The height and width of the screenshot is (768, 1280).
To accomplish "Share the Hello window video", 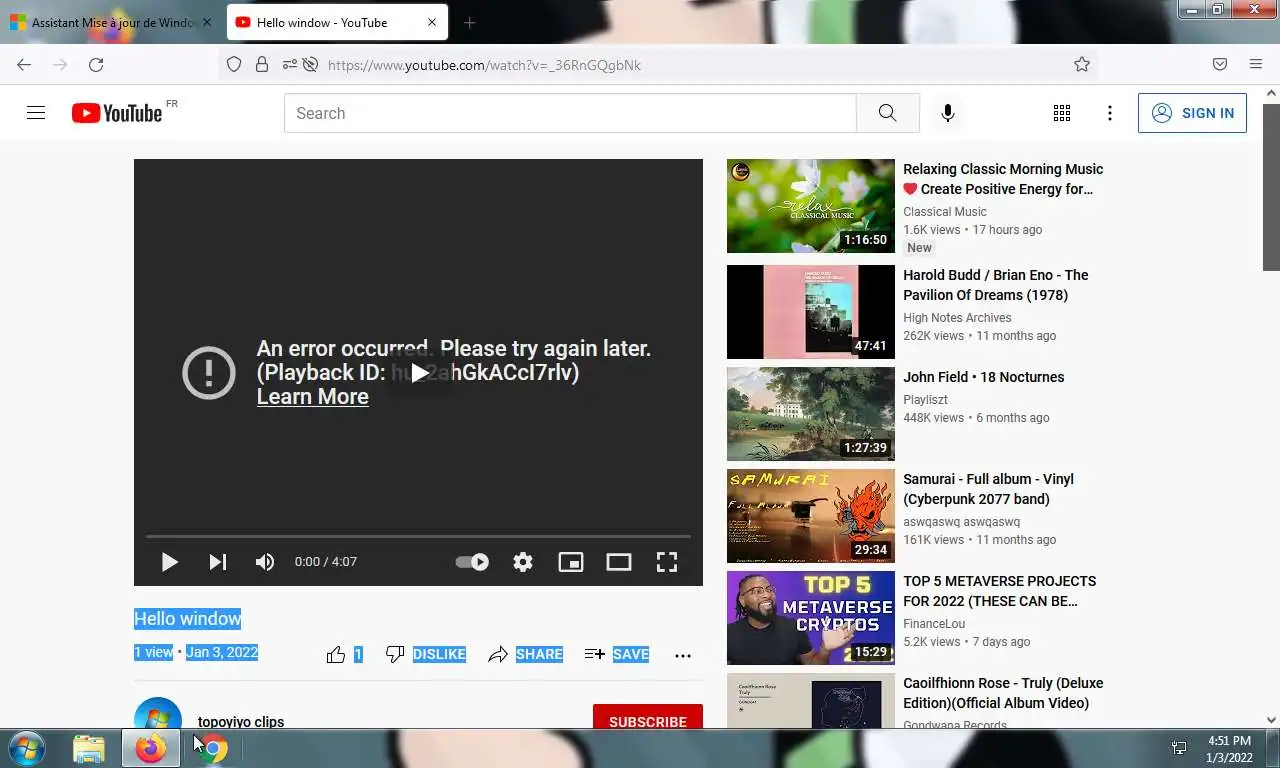I will tap(525, 655).
